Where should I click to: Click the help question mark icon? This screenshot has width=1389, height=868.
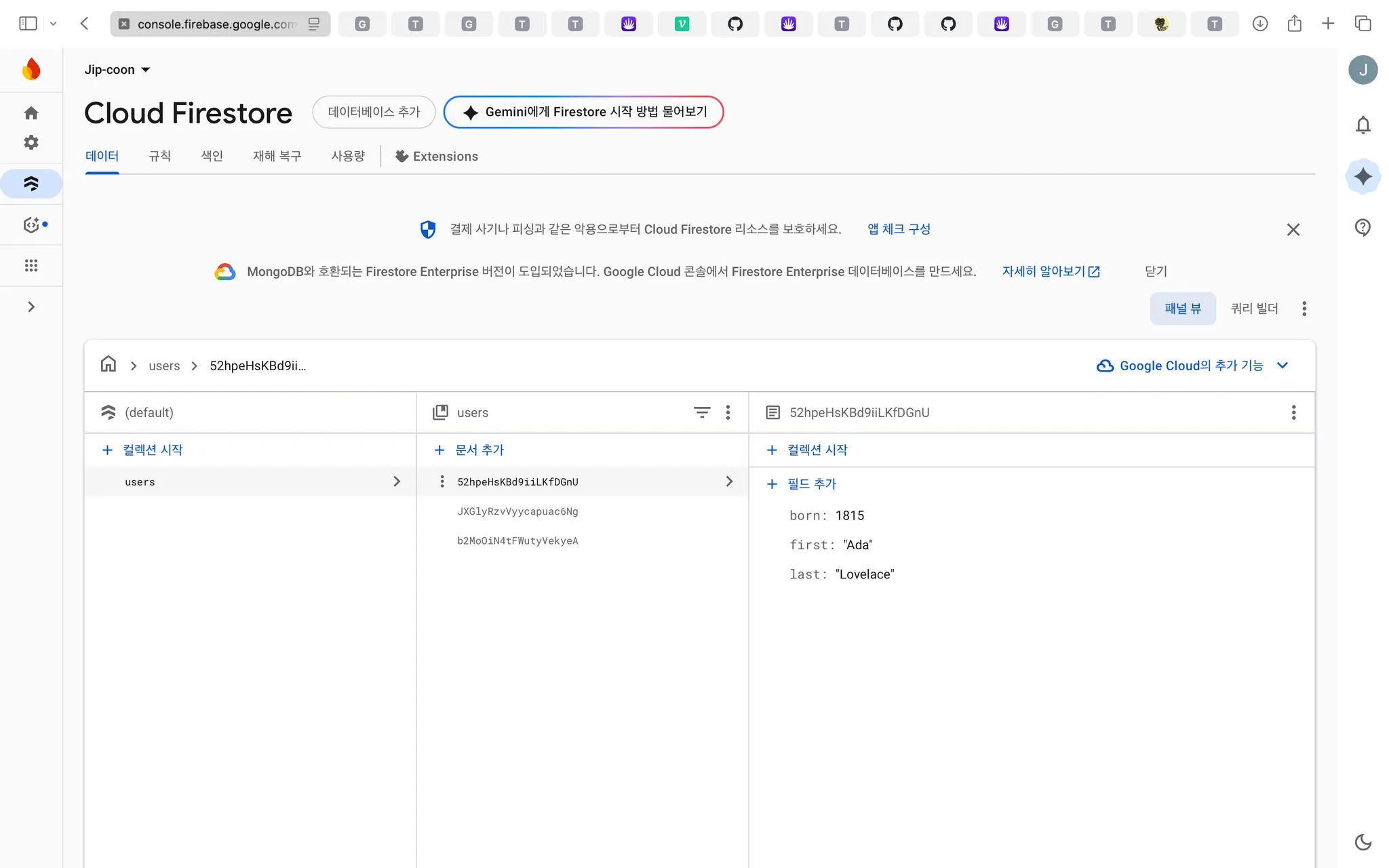click(x=1363, y=228)
